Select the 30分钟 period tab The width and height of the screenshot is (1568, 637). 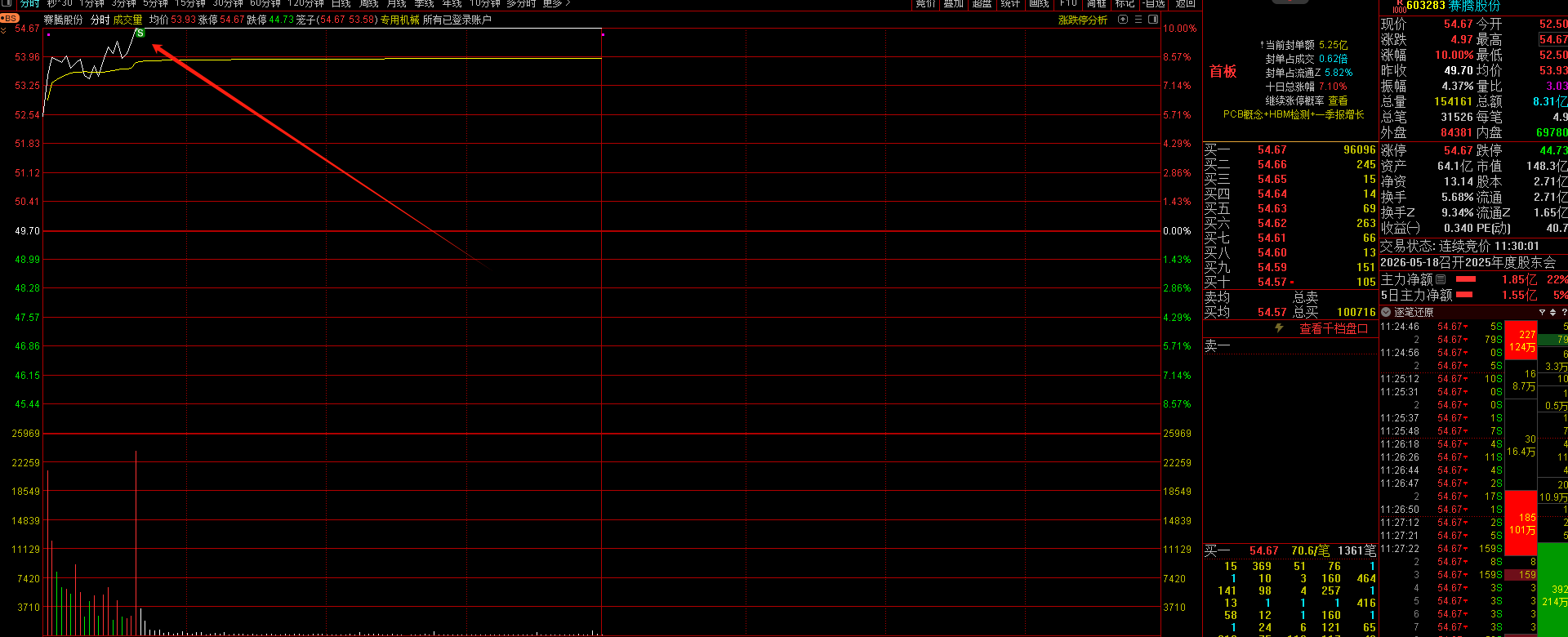228,4
